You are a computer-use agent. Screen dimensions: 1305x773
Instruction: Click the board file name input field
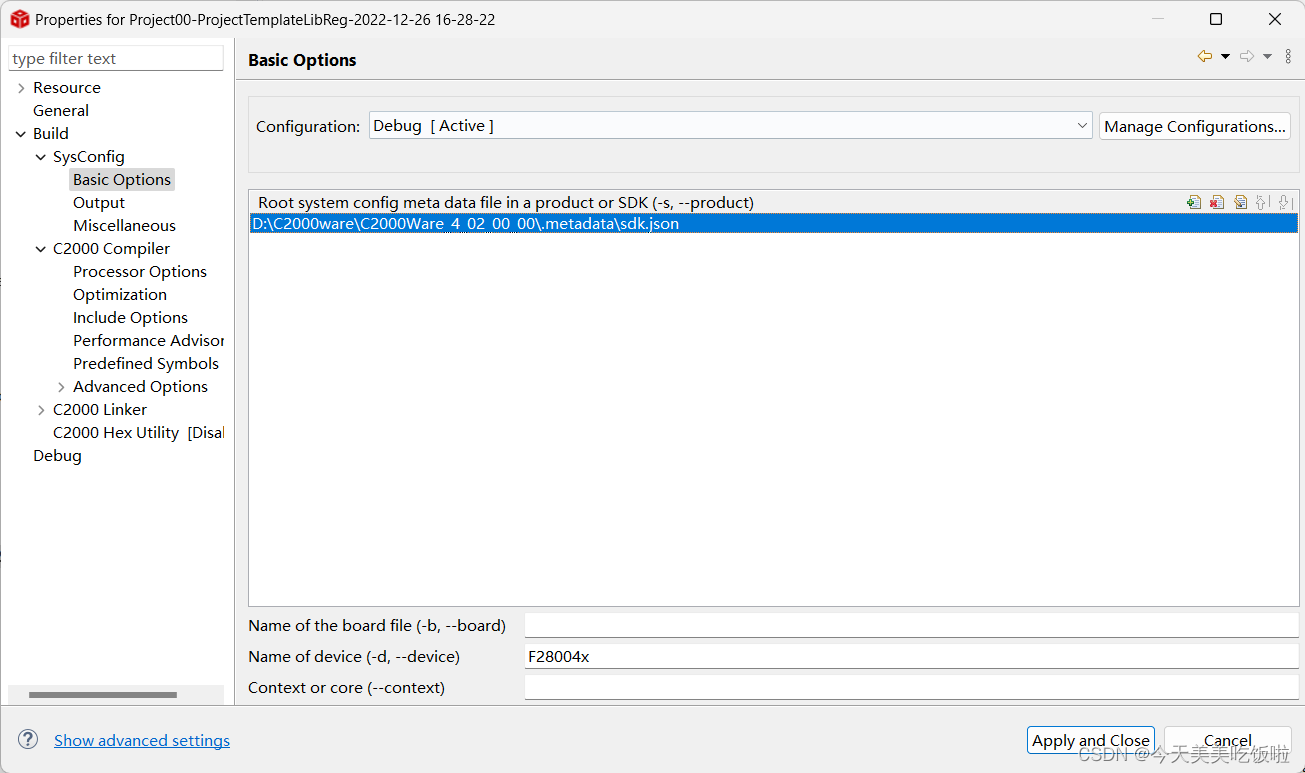(911, 626)
